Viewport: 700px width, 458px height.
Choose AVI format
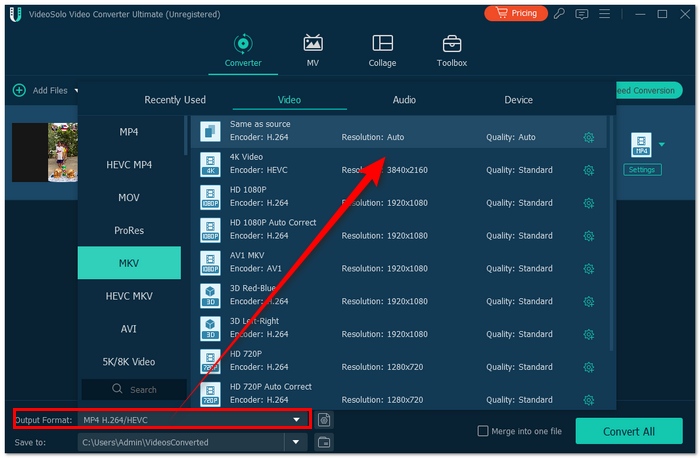tap(129, 329)
